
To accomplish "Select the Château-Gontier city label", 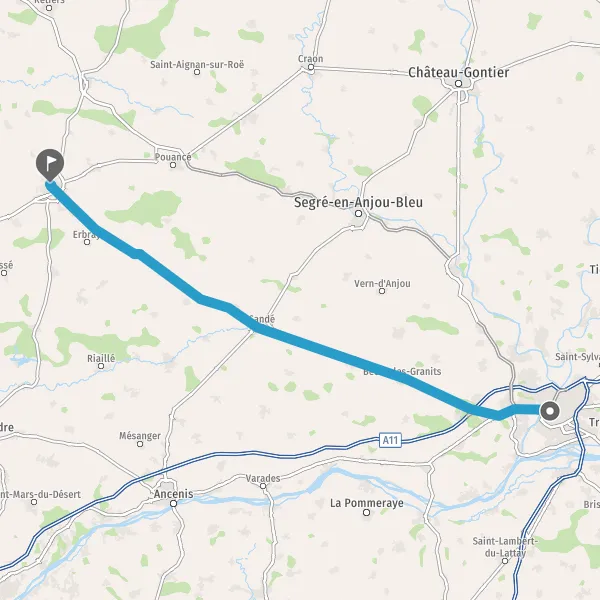I will [458, 72].
